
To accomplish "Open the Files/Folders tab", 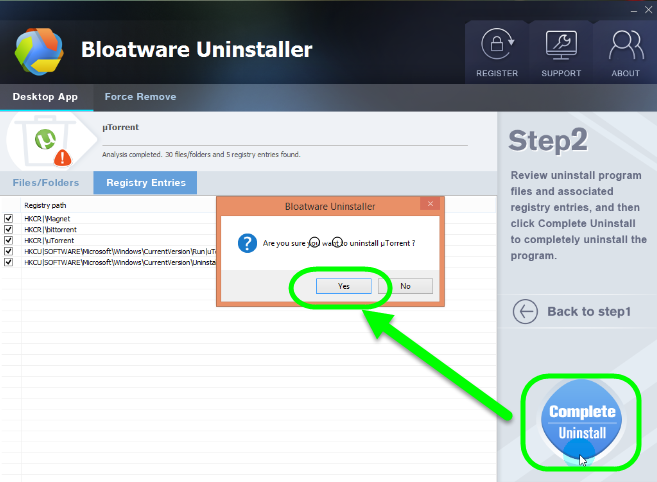I will click(x=46, y=183).
